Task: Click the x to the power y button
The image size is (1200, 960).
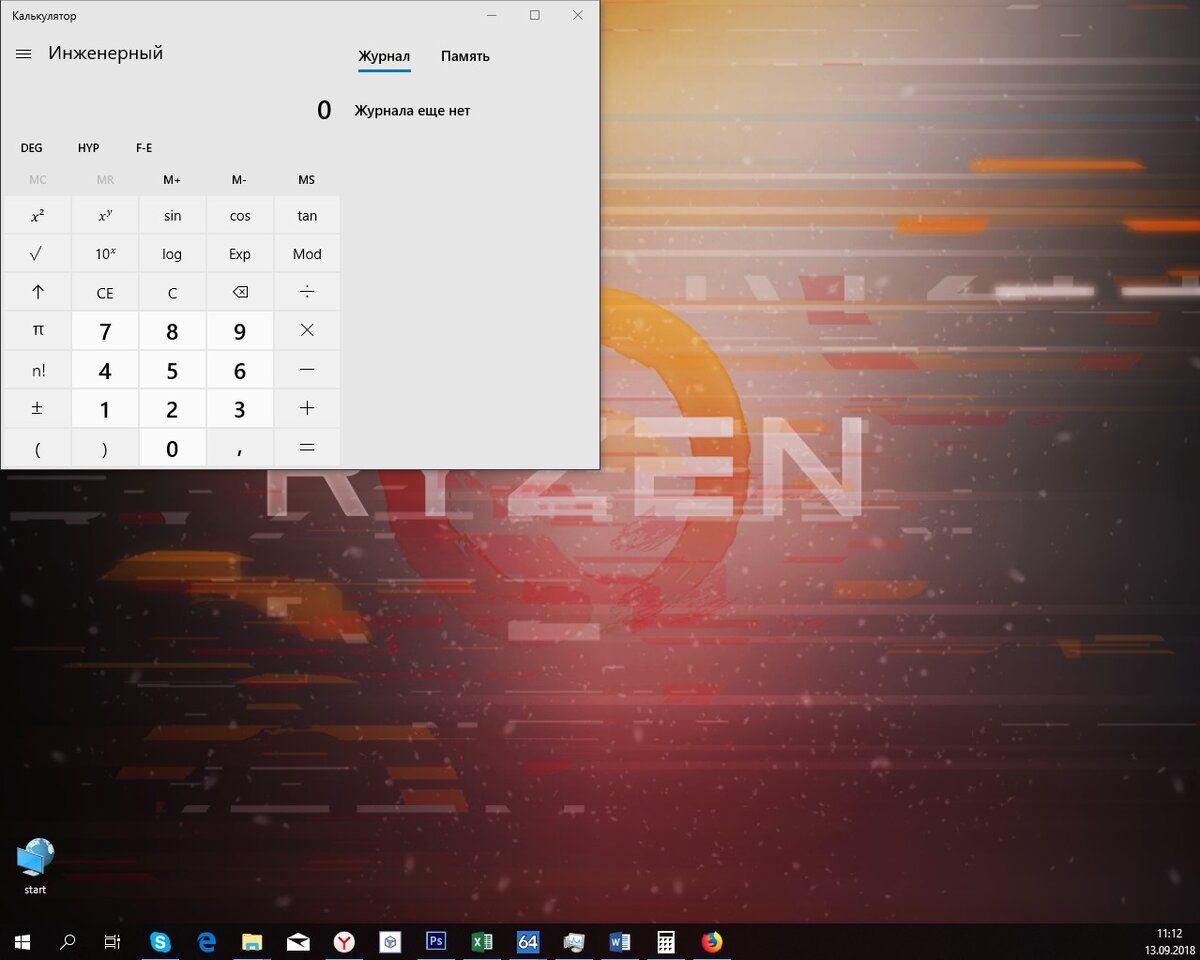Action: pyautogui.click(x=105, y=215)
